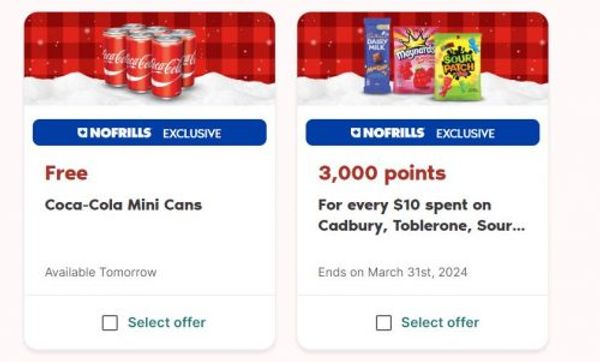Check the 3,000 points offer checkbox
This screenshot has height=362, width=600.
383,323
